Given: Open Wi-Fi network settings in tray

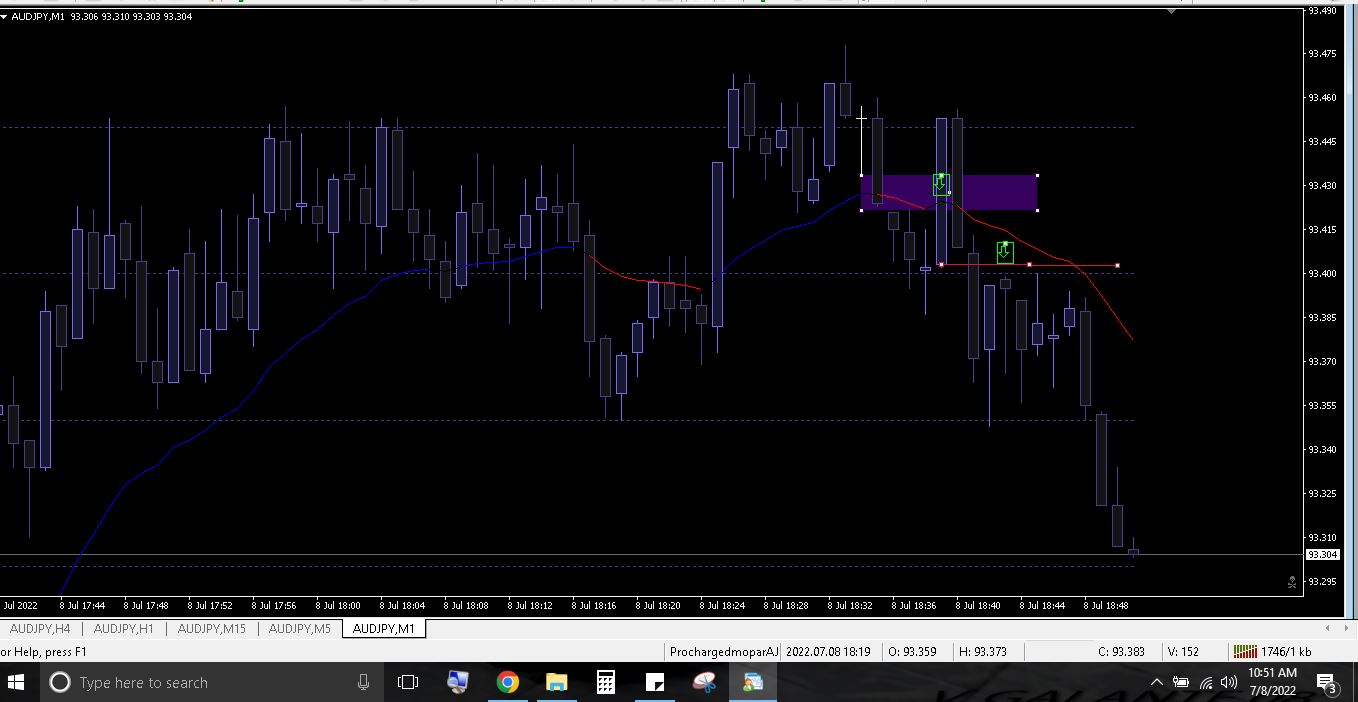Looking at the screenshot, I should (1205, 682).
